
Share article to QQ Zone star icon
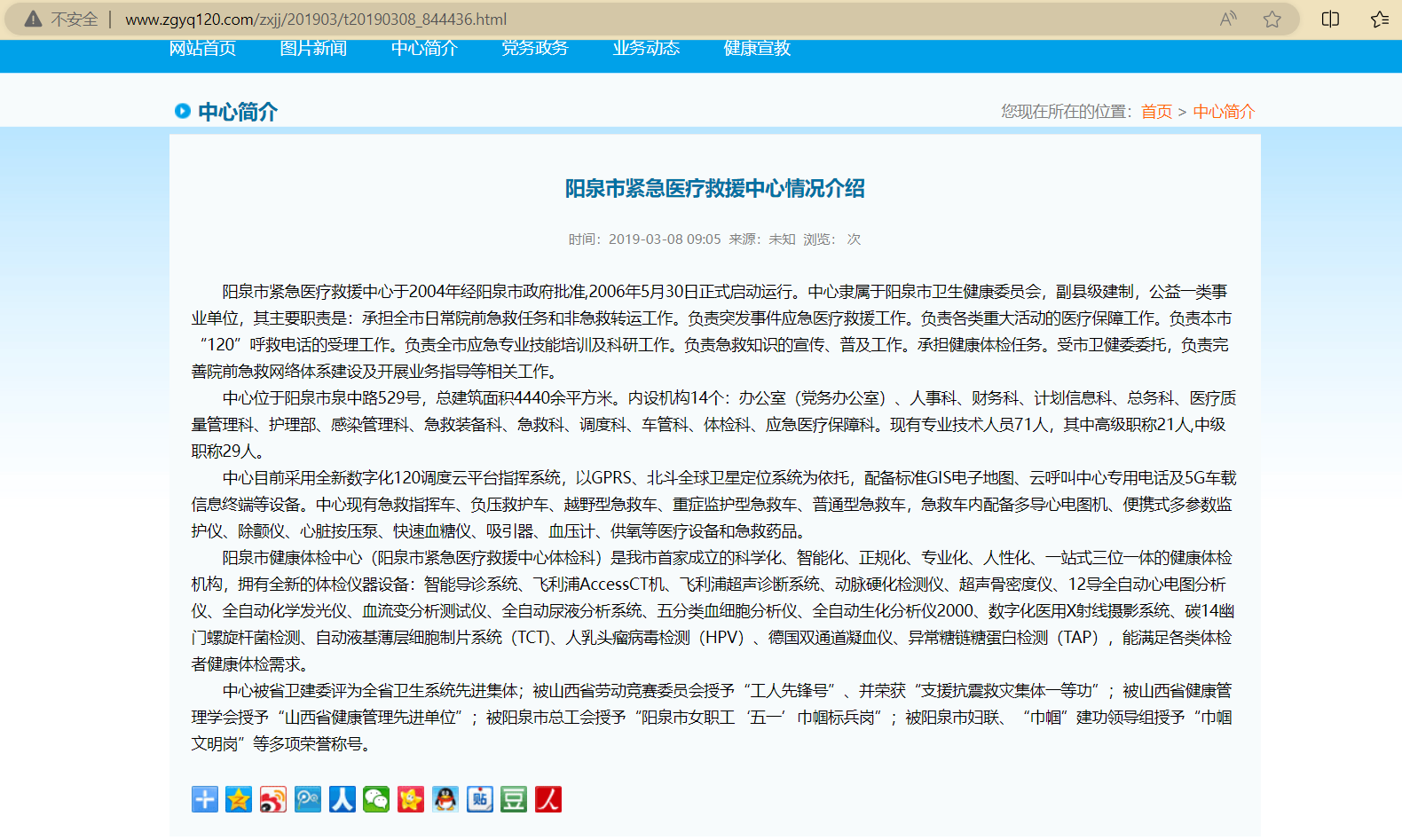point(239,799)
